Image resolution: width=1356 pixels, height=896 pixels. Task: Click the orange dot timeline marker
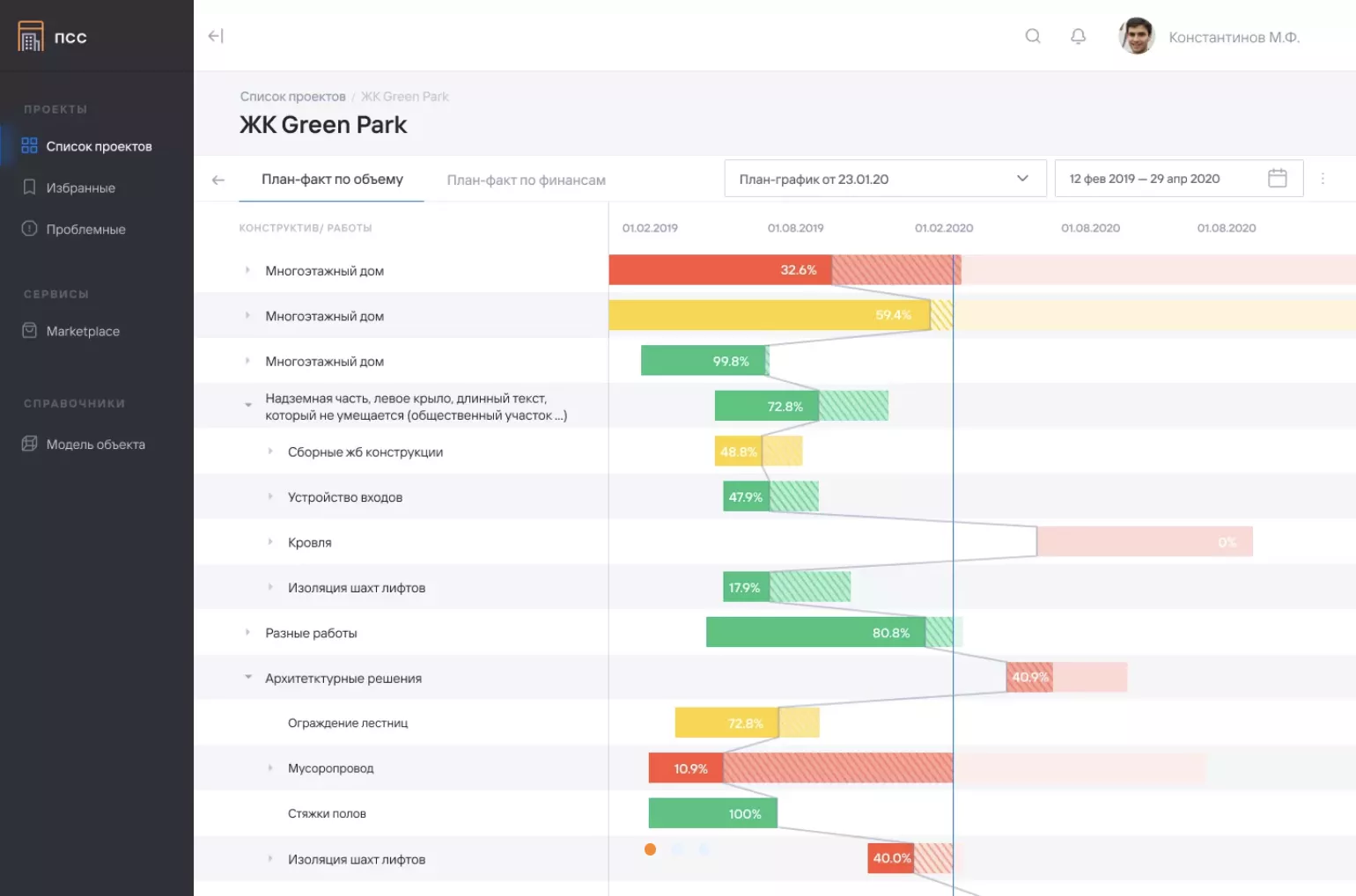pos(650,849)
